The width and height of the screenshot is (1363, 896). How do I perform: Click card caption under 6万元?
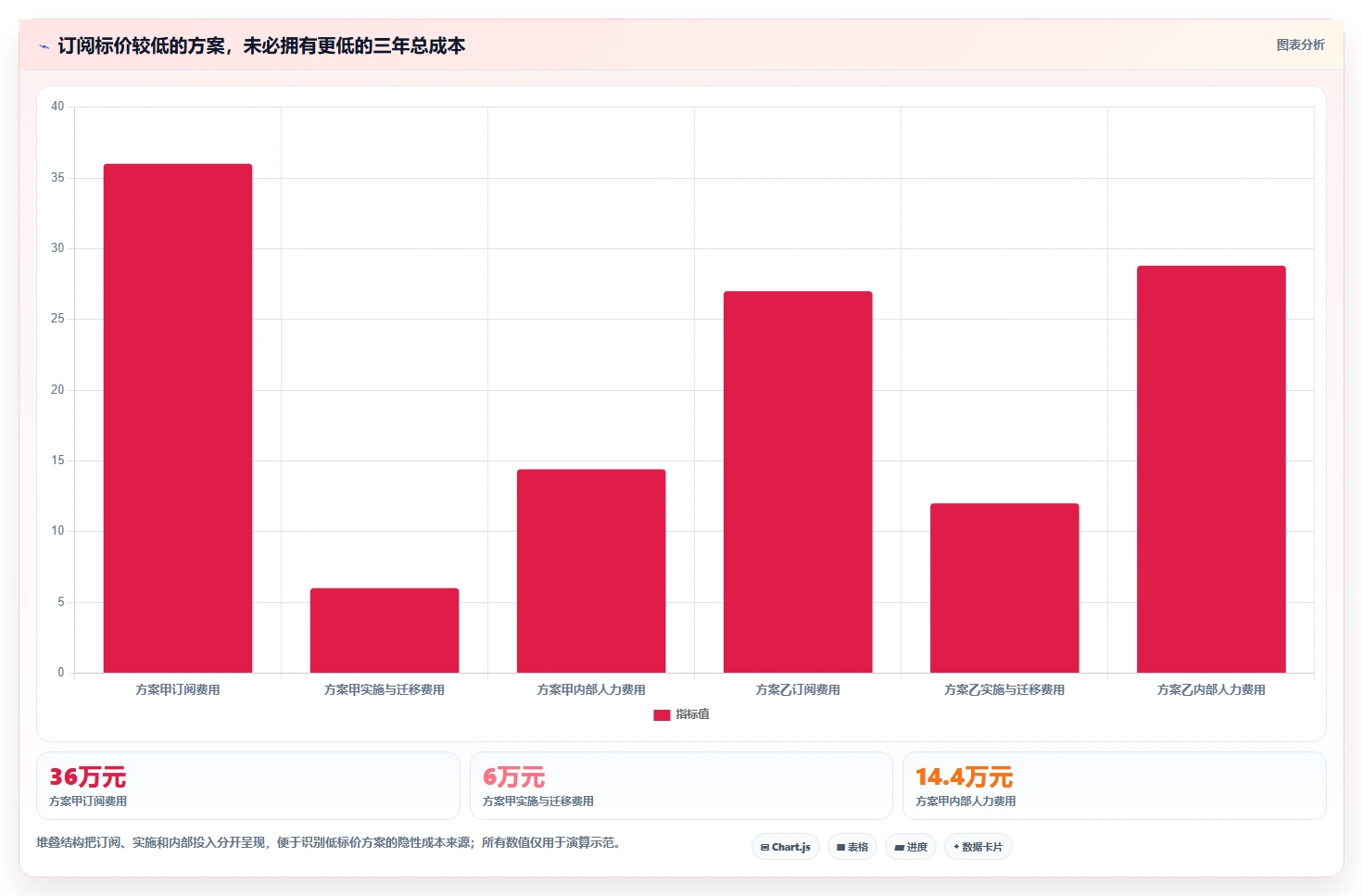tap(538, 801)
